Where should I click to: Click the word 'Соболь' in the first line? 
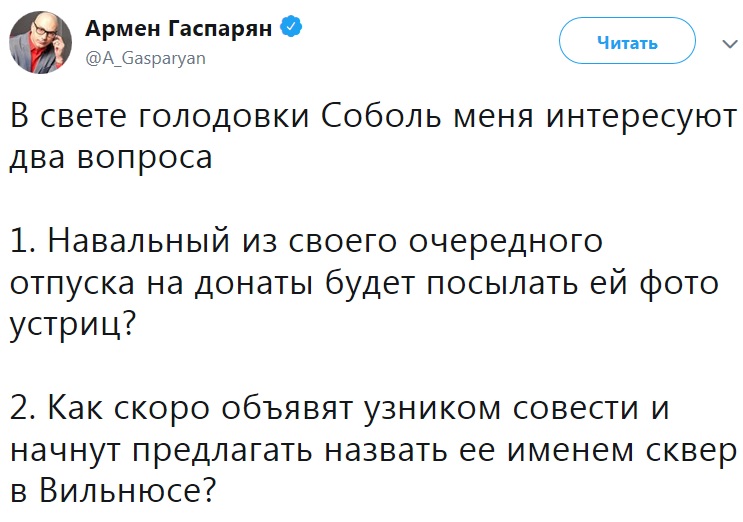[x=381, y=116]
